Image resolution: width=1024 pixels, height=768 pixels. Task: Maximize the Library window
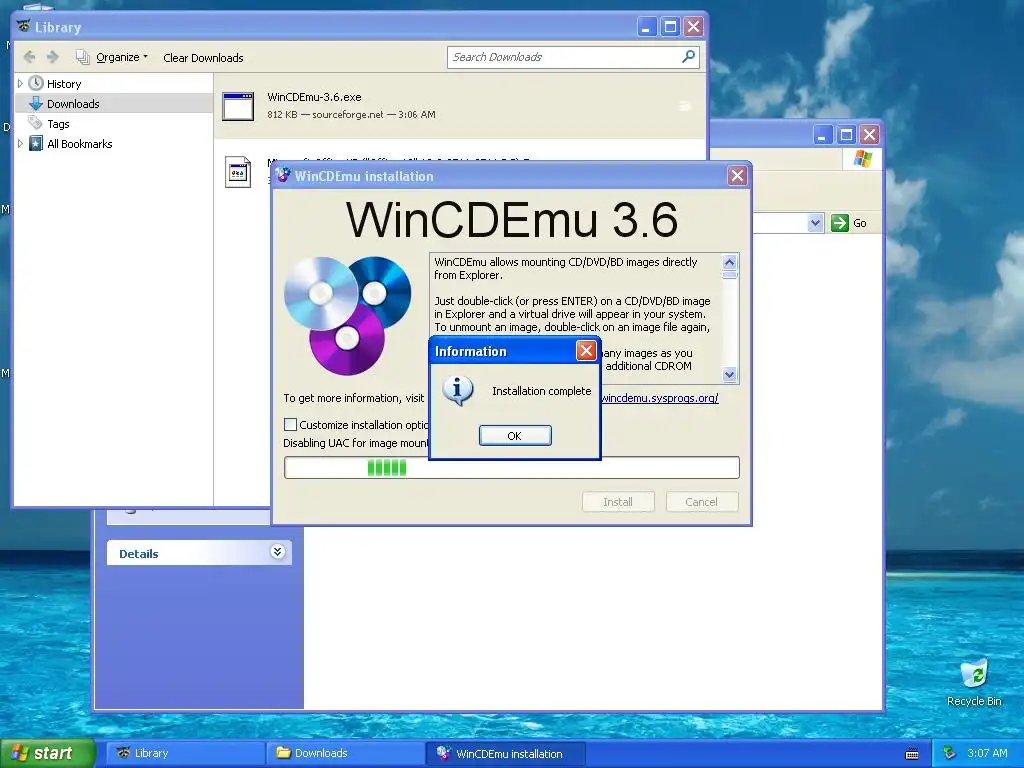click(x=670, y=27)
